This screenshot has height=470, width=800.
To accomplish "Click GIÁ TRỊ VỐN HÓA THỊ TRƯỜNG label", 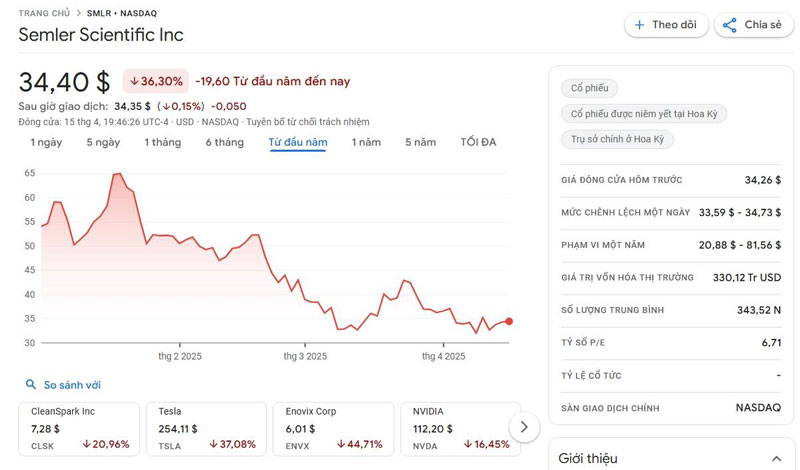I will tap(628, 278).
